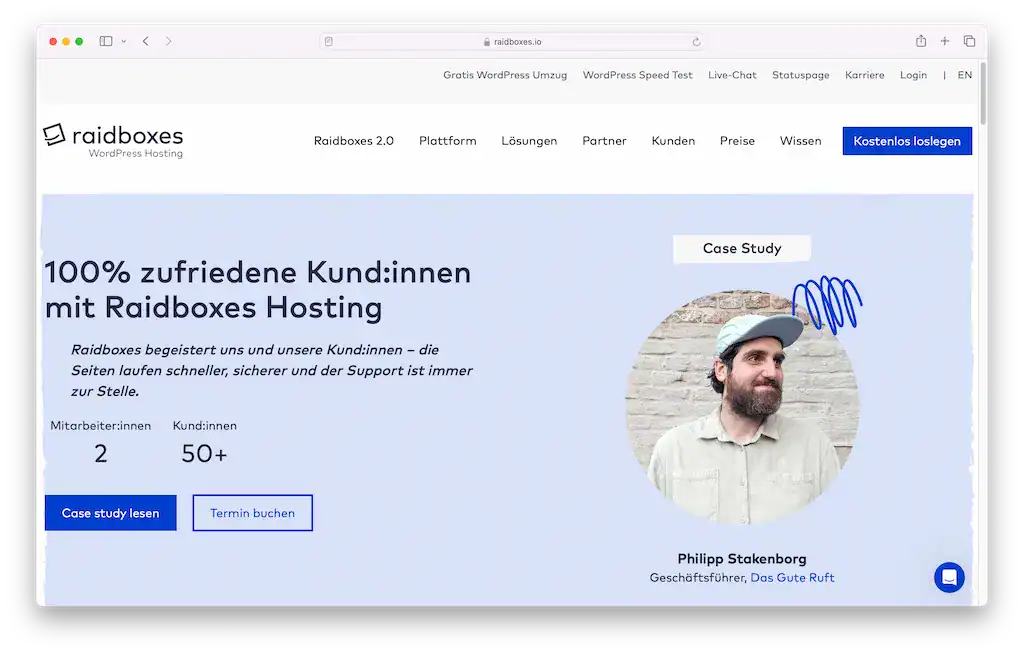1024x654 pixels.
Task: Open the reader view icon in address bar
Action: [x=328, y=42]
